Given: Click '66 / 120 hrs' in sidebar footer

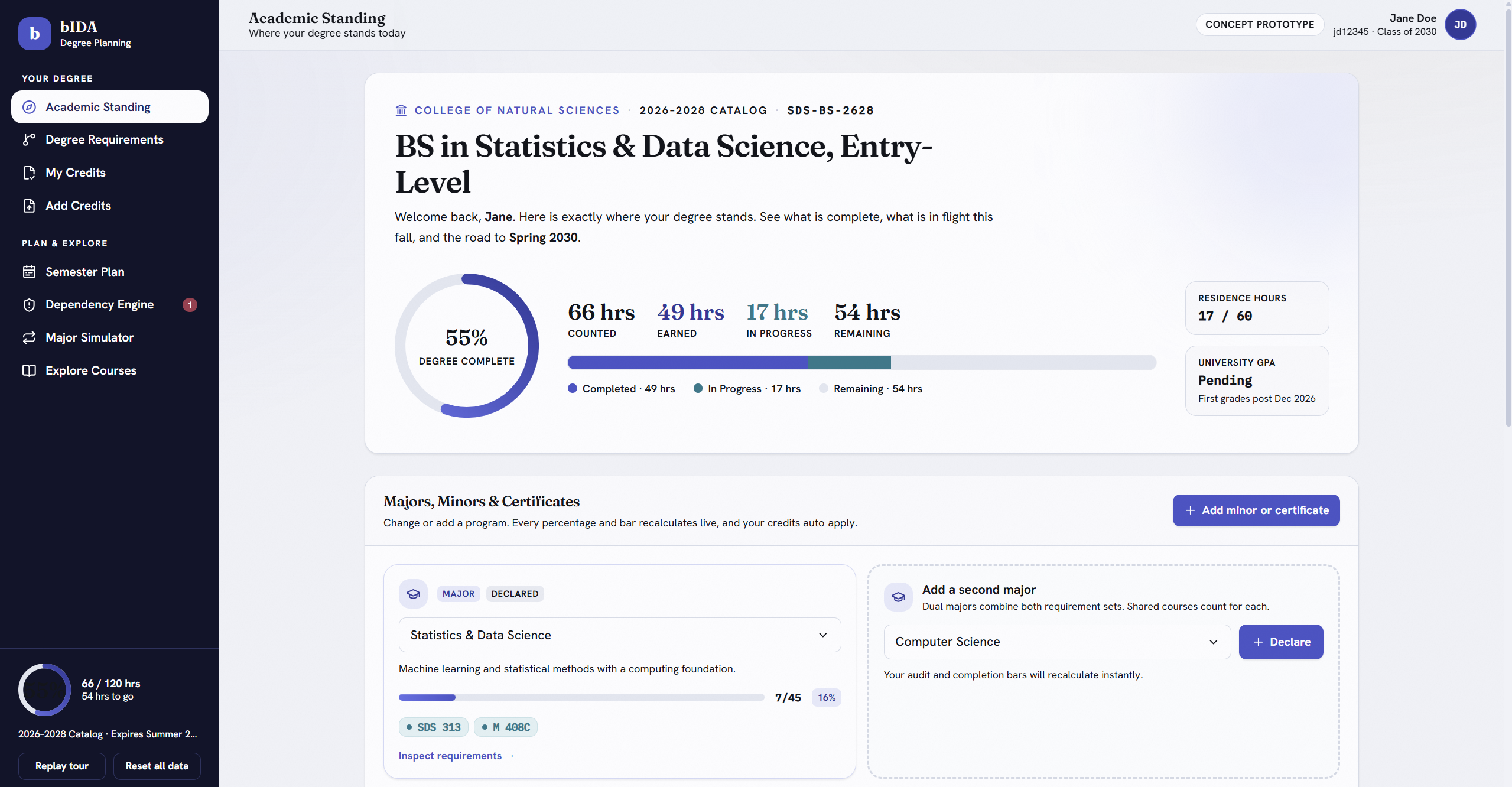Looking at the screenshot, I should 111,684.
